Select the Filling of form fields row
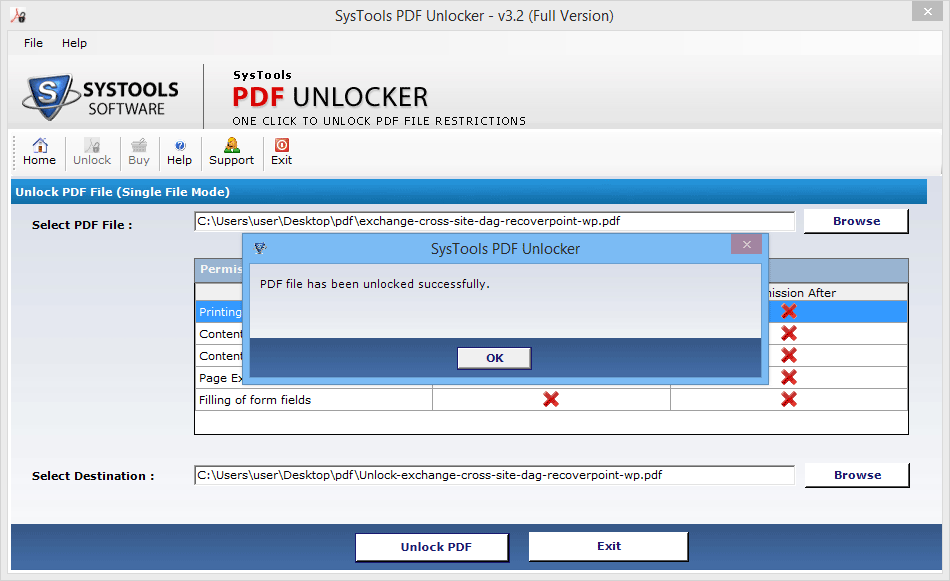Viewport: 950px width, 581px height. 551,400
